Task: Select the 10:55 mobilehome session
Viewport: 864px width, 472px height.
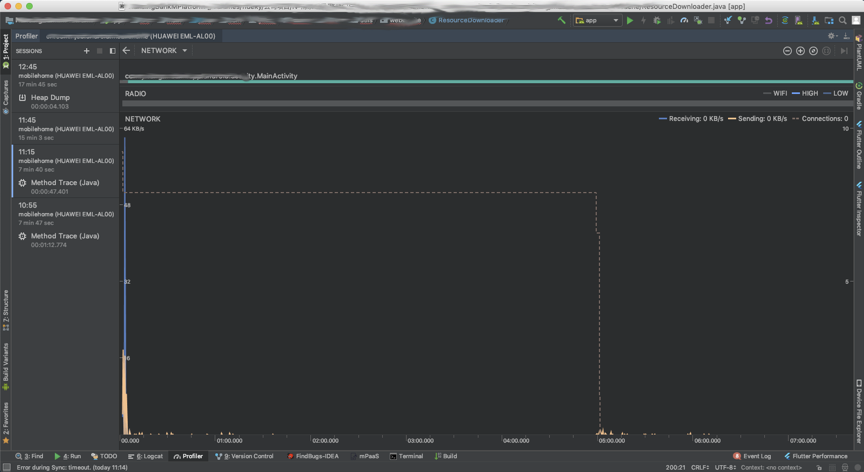Action: (66, 214)
